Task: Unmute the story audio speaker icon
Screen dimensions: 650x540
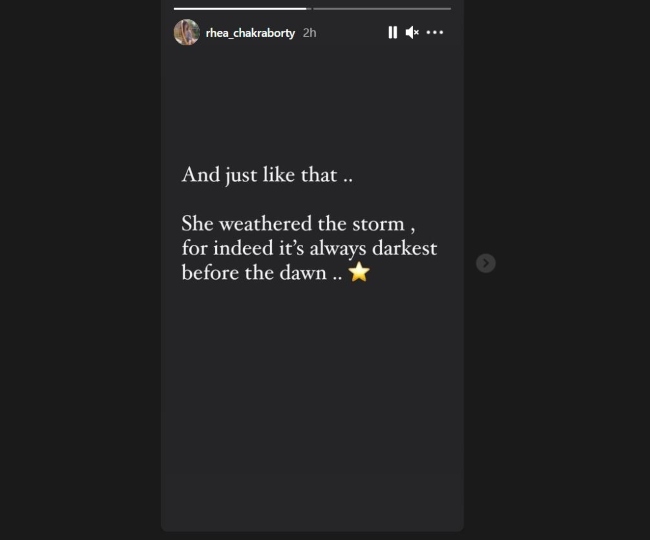Action: click(x=412, y=32)
